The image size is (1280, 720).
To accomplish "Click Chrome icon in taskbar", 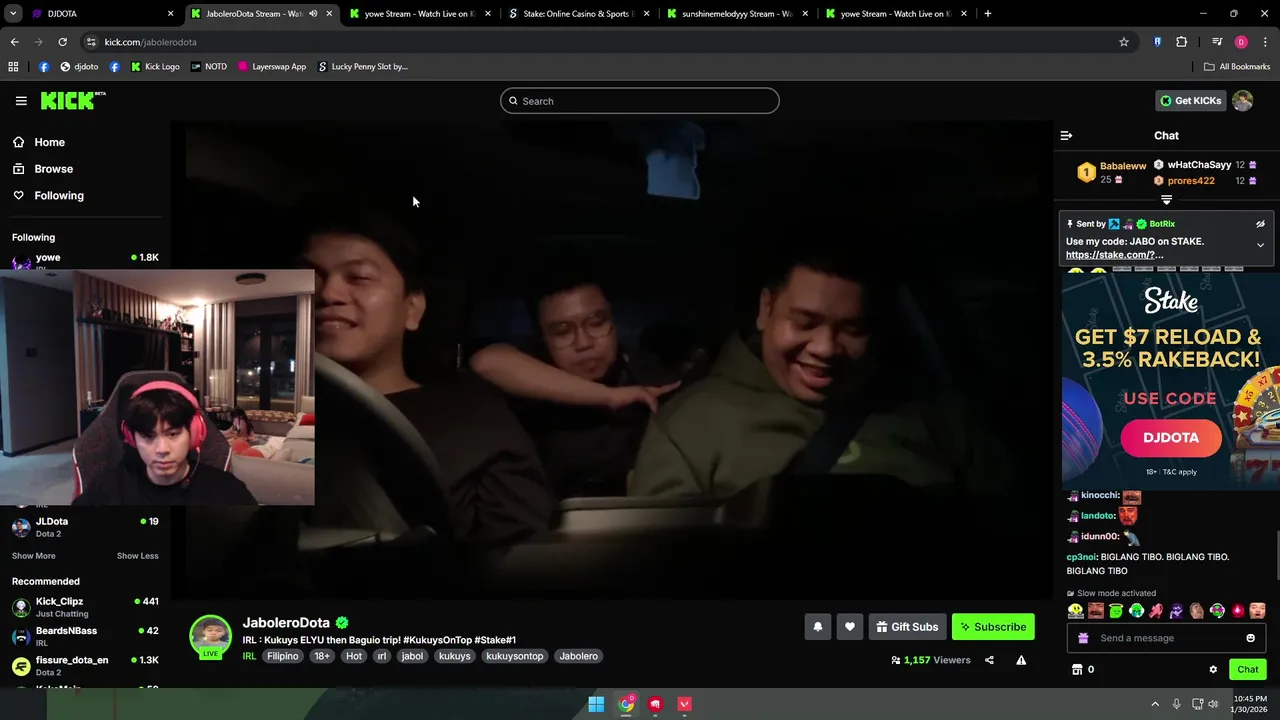I will 626,704.
